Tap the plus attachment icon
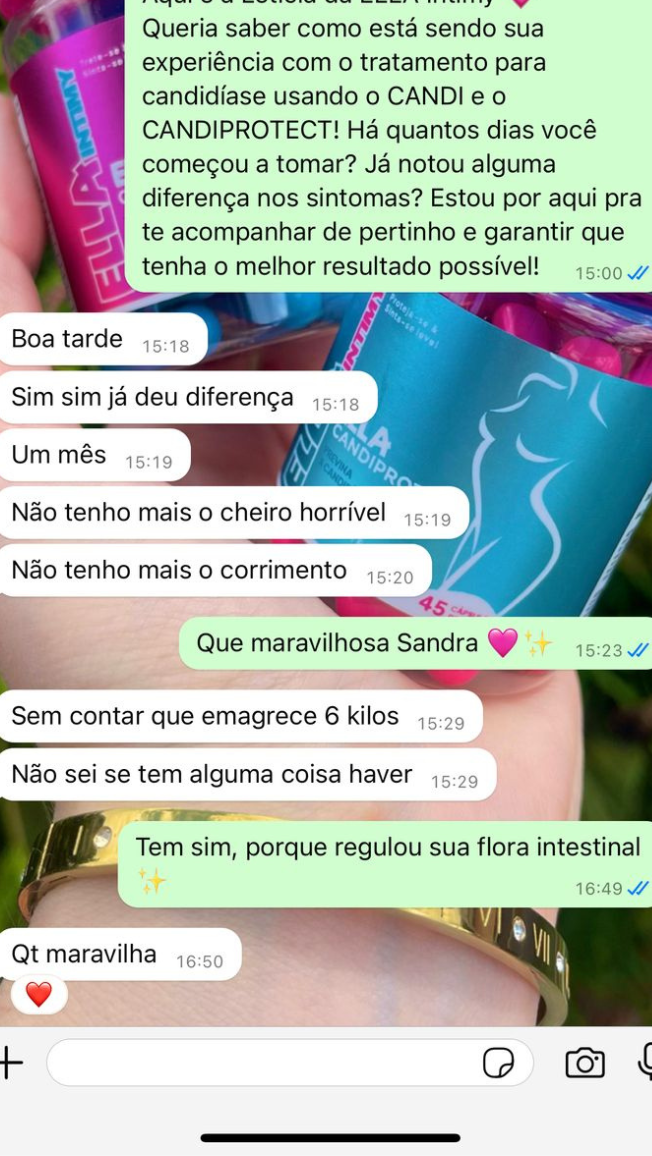652x1156 pixels. 11,1062
